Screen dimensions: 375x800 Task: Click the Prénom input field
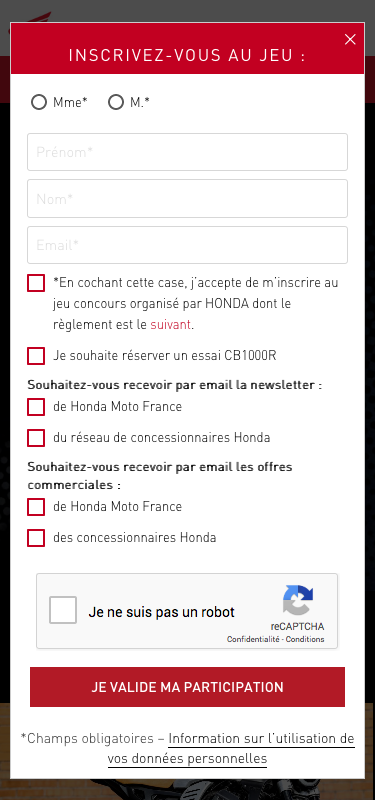(x=187, y=152)
